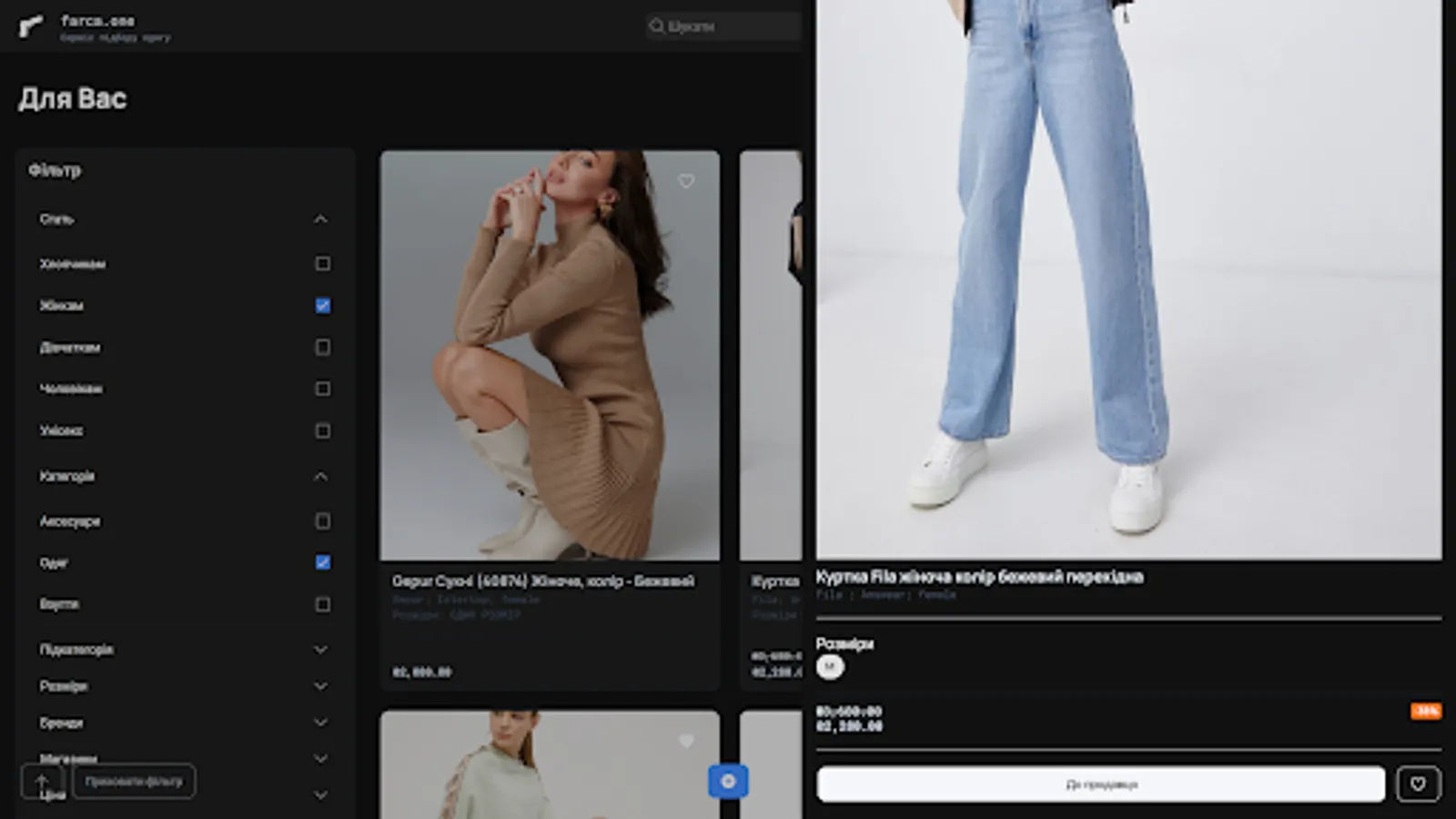Collapse the Категорія filter section
Image resolution: width=1456 pixels, height=819 pixels.
(x=320, y=476)
